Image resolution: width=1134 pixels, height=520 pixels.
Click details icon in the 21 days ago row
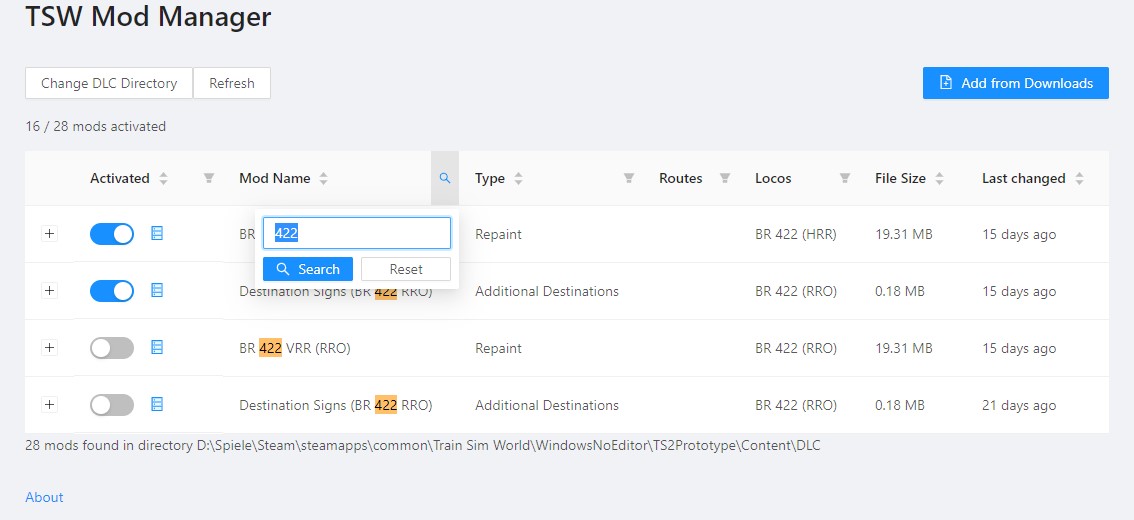tap(157, 405)
